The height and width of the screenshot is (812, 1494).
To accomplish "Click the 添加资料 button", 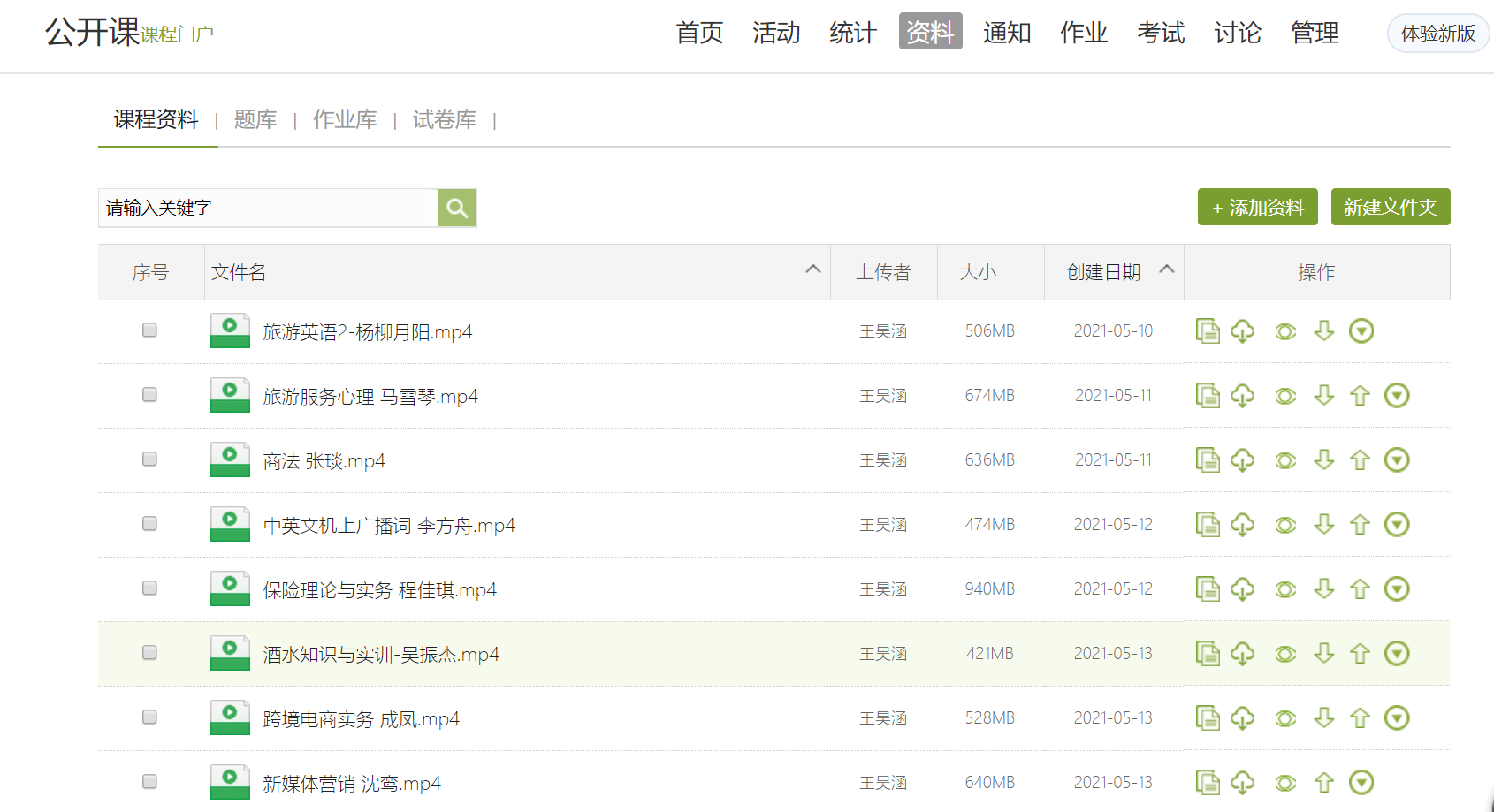I will pos(1257,208).
